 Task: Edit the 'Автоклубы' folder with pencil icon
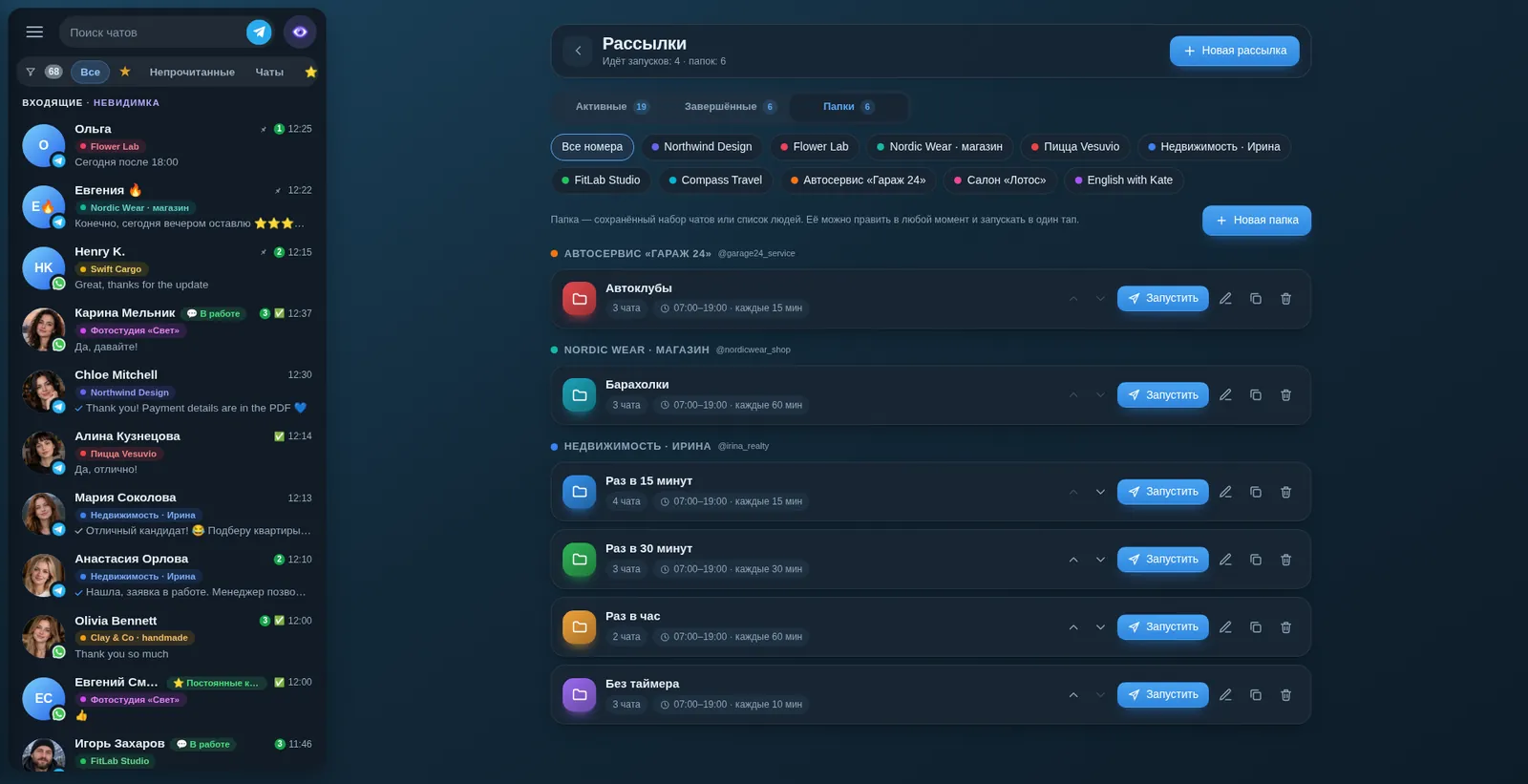coord(1225,299)
